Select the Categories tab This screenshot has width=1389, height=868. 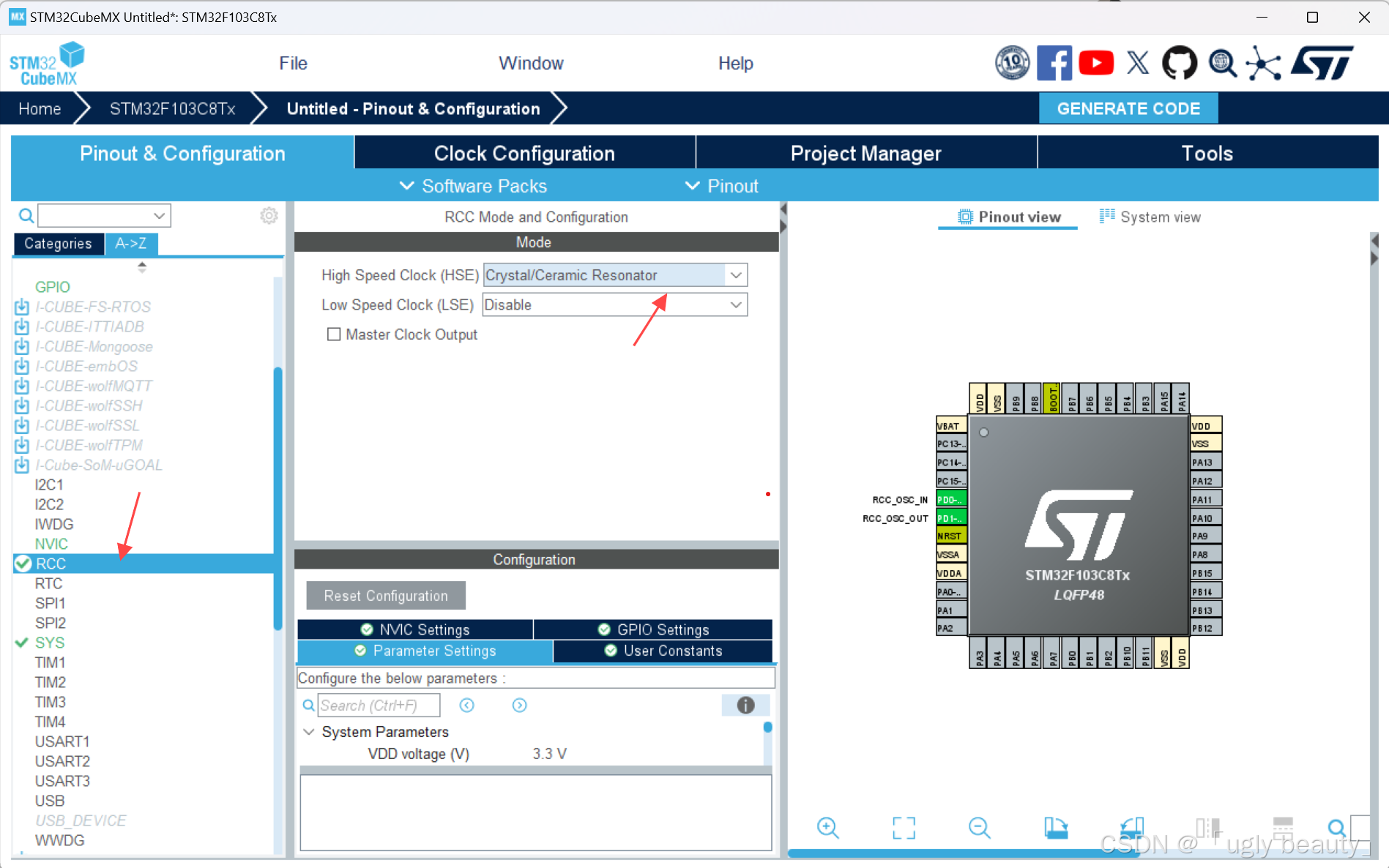(x=58, y=244)
